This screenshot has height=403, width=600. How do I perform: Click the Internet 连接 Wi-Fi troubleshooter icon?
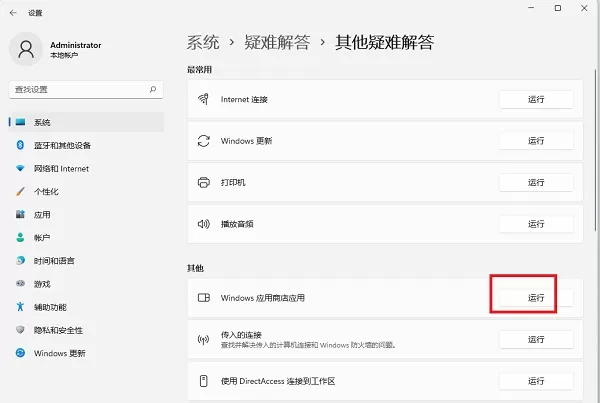203,99
